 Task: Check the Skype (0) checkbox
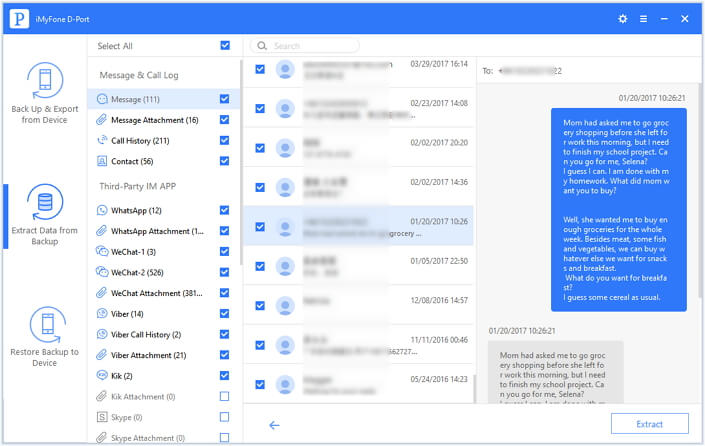pyautogui.click(x=224, y=417)
